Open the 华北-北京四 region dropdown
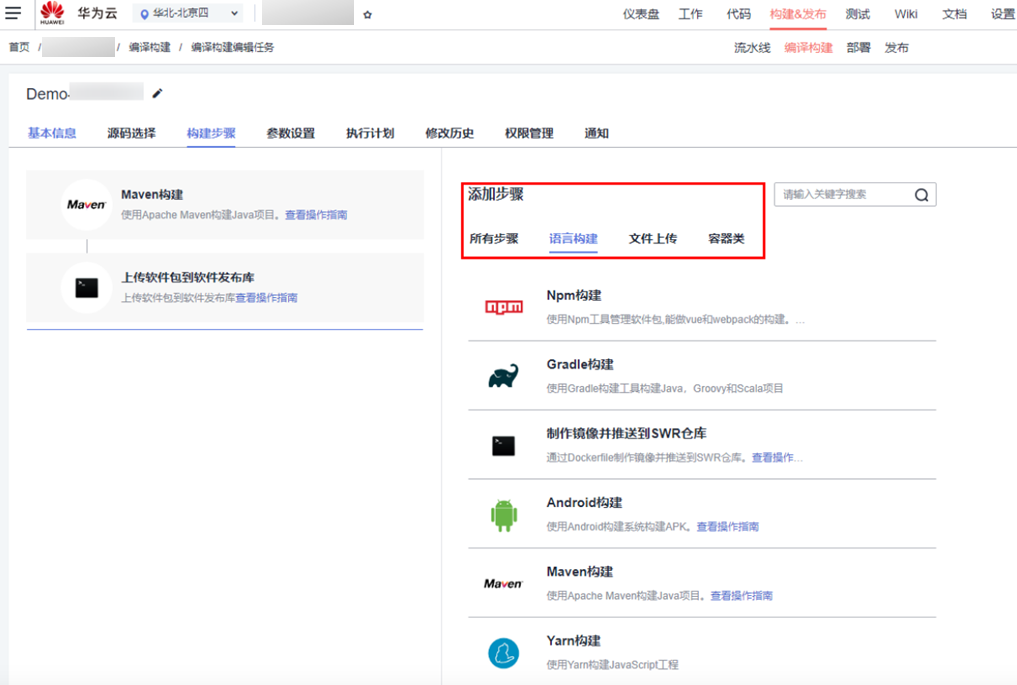1017x685 pixels. click(x=189, y=13)
